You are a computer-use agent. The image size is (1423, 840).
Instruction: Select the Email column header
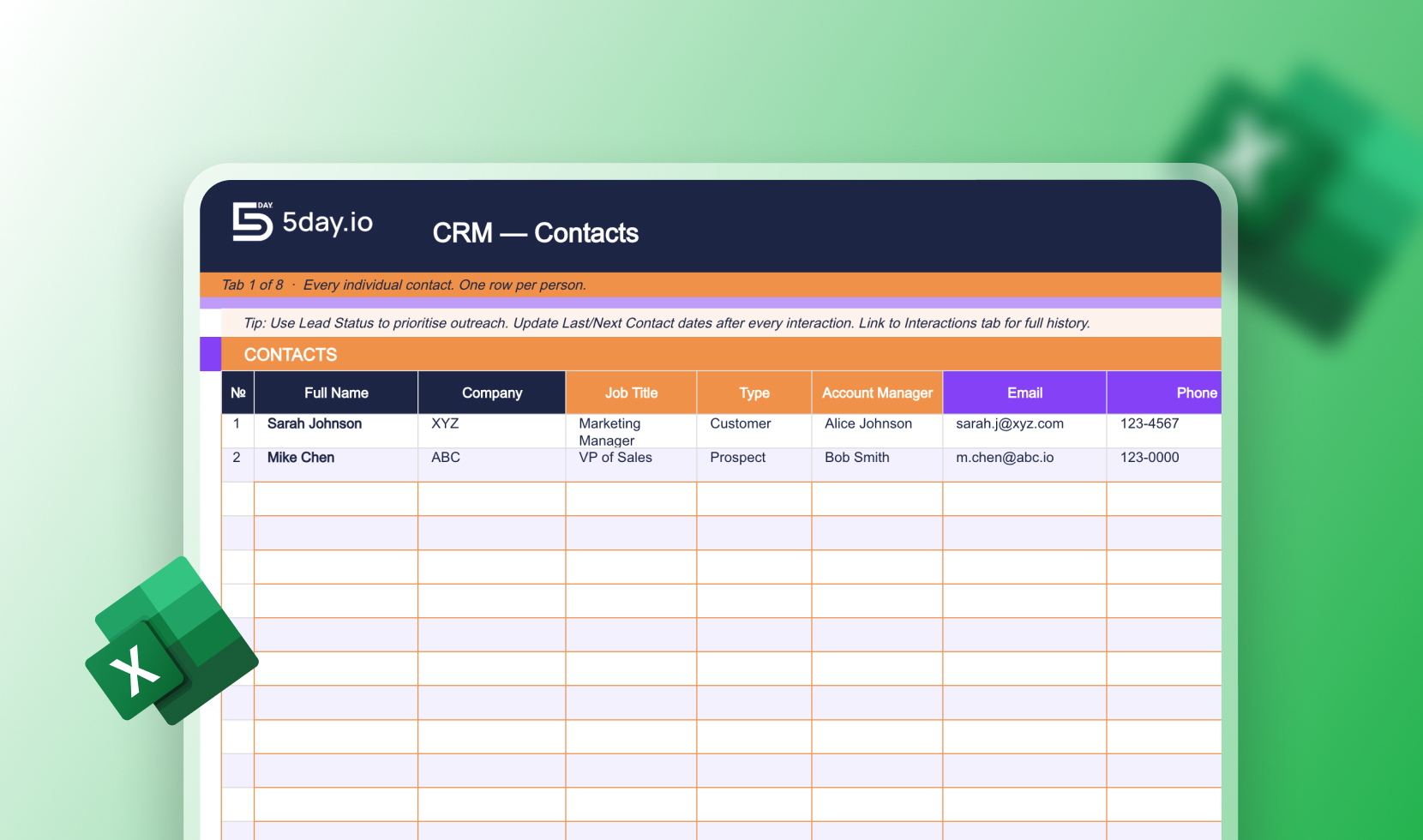[1024, 393]
